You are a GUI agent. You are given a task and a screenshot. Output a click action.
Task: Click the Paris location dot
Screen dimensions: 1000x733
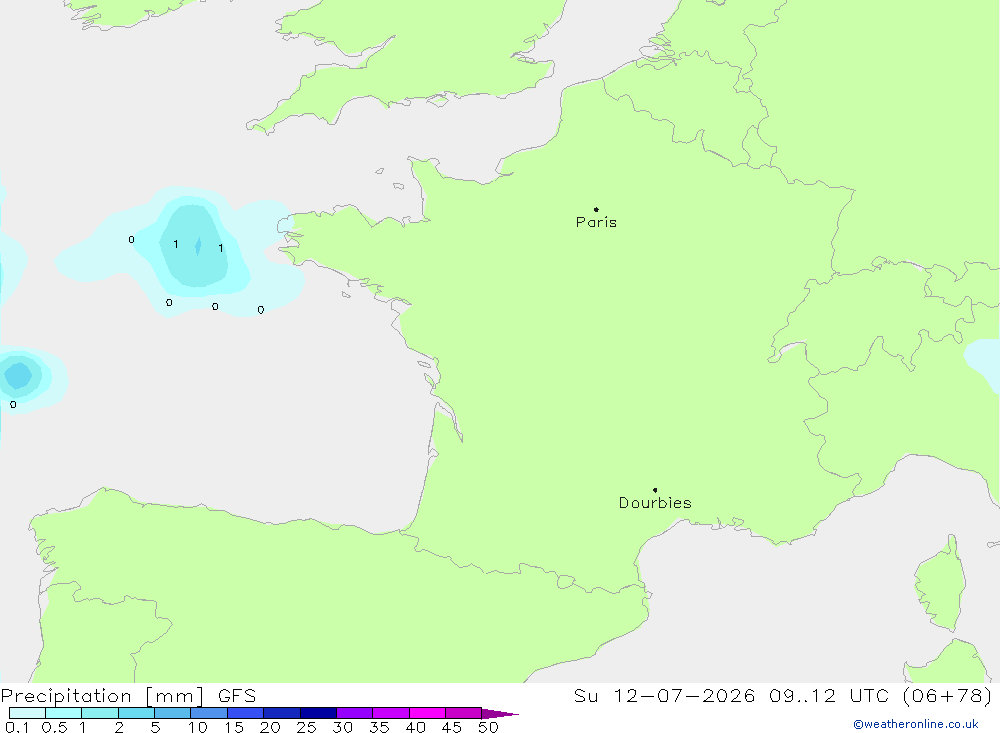[x=596, y=209]
